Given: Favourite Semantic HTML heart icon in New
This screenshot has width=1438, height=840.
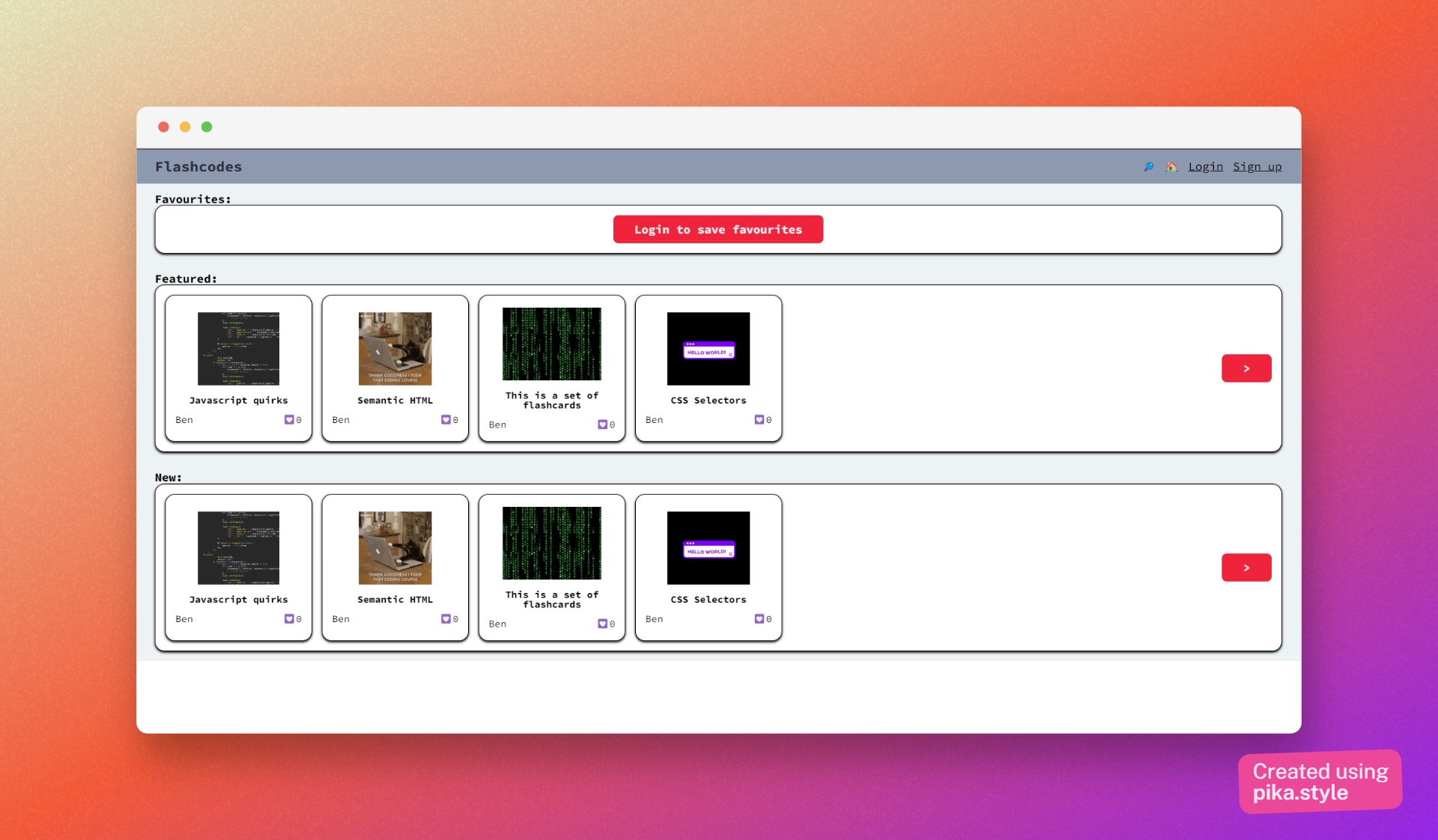Looking at the screenshot, I should point(446,619).
